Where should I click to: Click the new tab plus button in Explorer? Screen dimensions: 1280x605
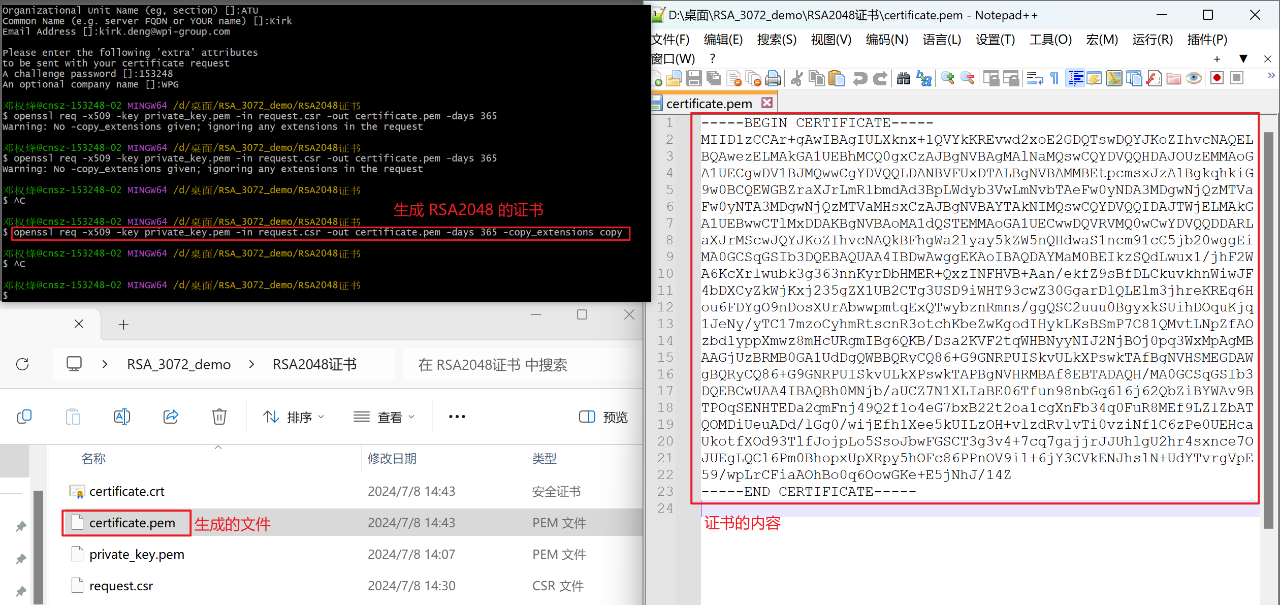click(x=122, y=323)
